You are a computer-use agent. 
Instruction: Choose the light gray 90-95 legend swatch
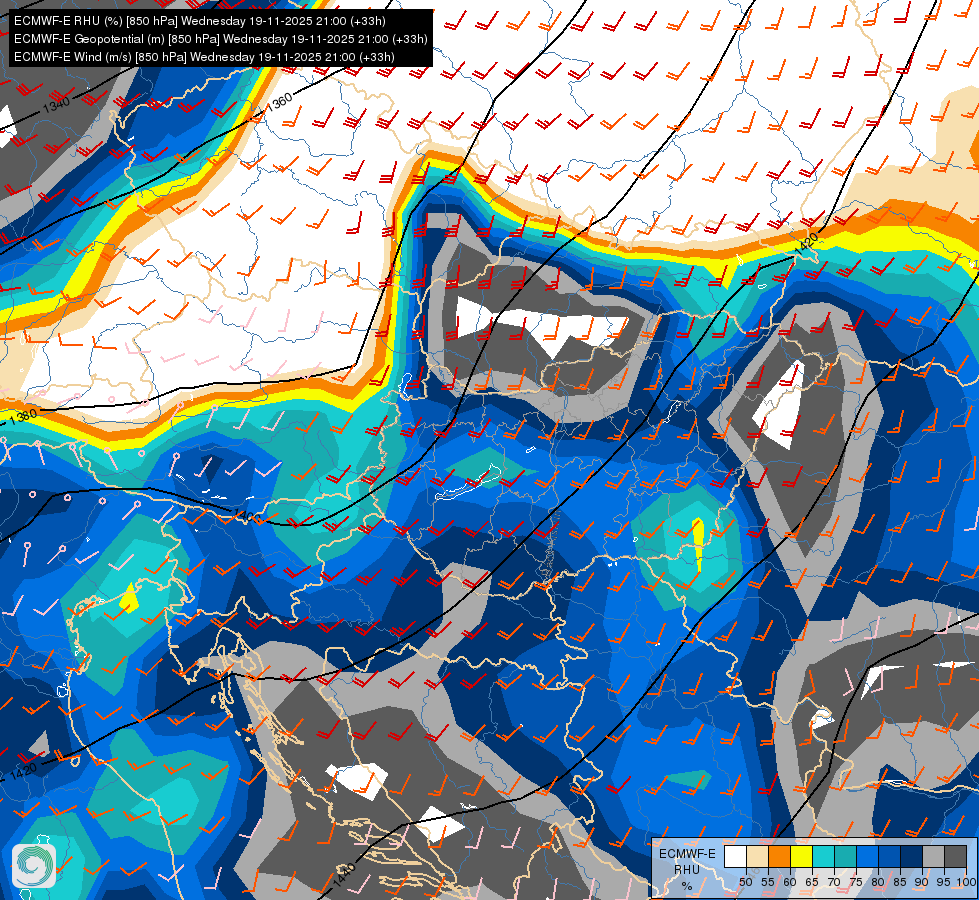pyautogui.click(x=933, y=856)
